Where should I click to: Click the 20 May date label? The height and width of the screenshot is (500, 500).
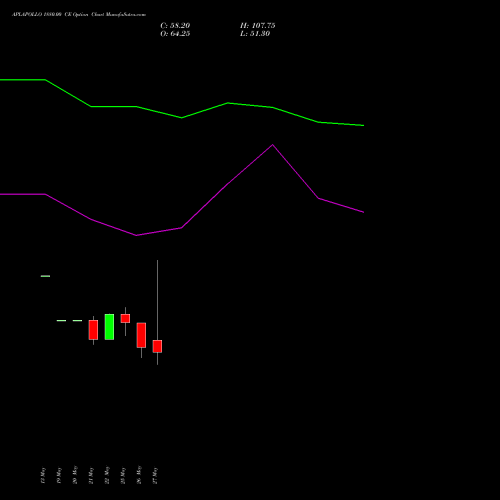click(x=75, y=475)
